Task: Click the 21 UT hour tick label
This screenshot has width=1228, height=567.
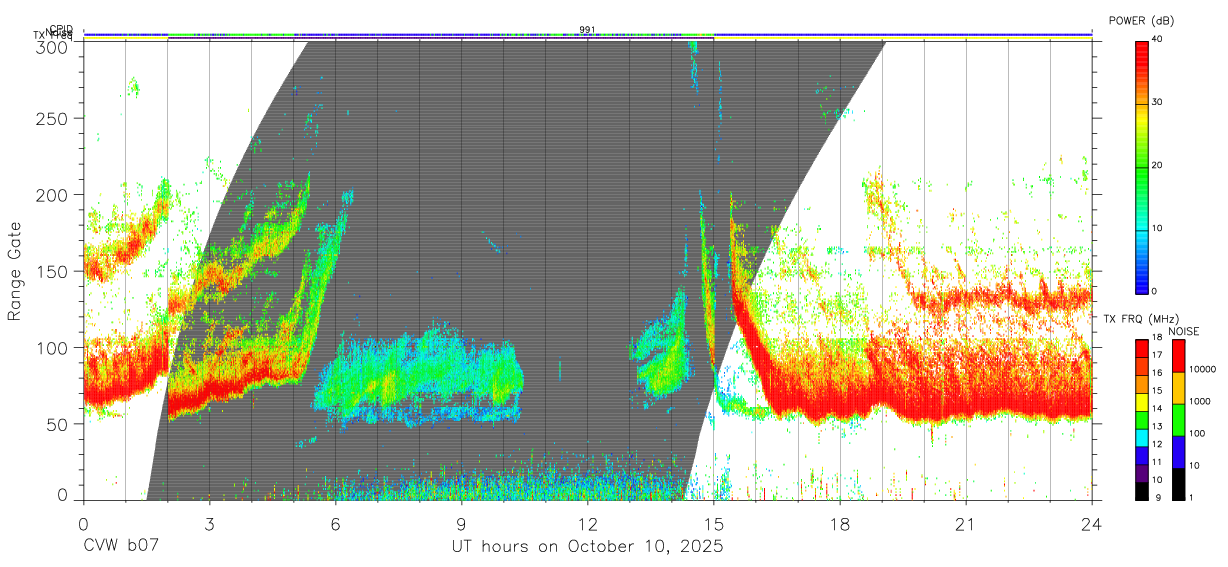Action: (x=966, y=524)
